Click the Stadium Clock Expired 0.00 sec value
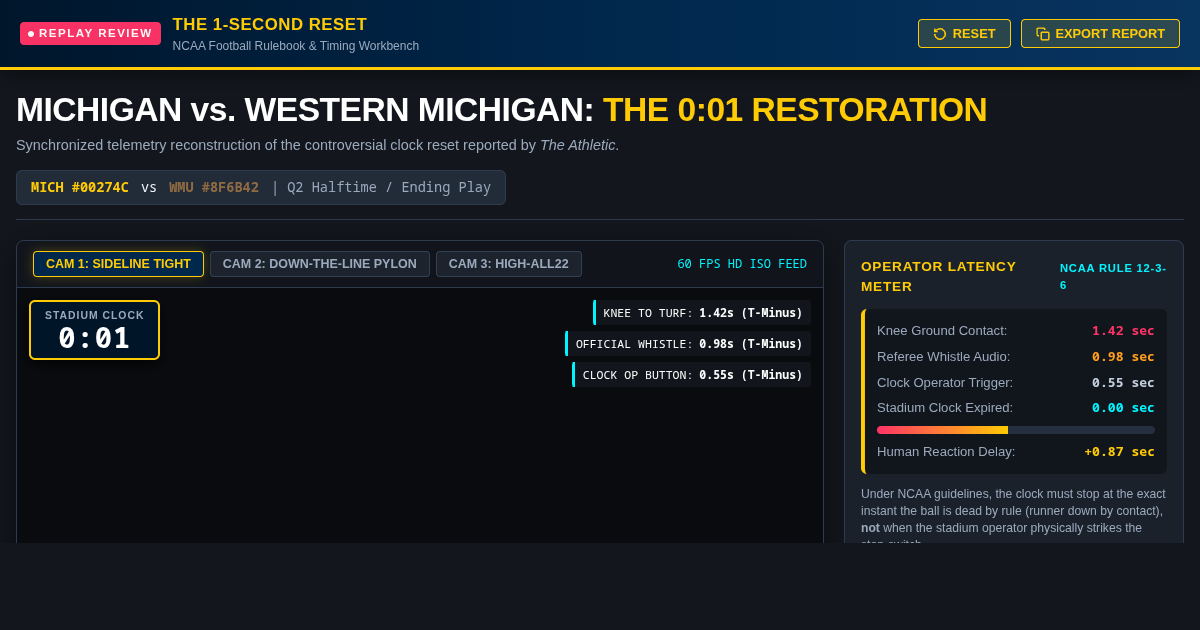This screenshot has width=1200, height=630. coord(1123,408)
